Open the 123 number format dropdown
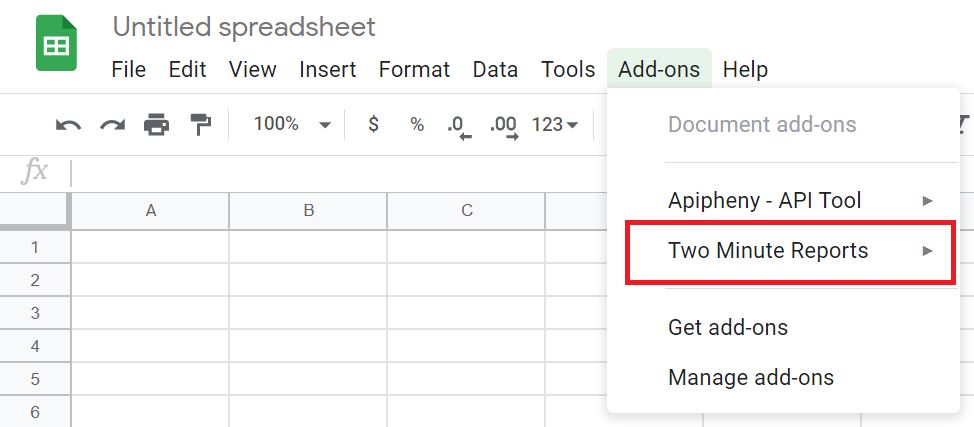 coord(555,125)
